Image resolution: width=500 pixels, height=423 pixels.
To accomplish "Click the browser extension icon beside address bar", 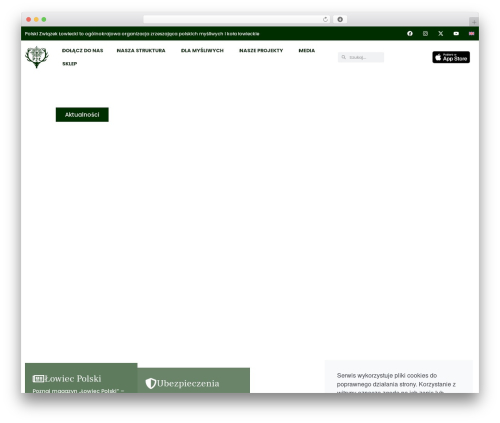I will tap(340, 19).
